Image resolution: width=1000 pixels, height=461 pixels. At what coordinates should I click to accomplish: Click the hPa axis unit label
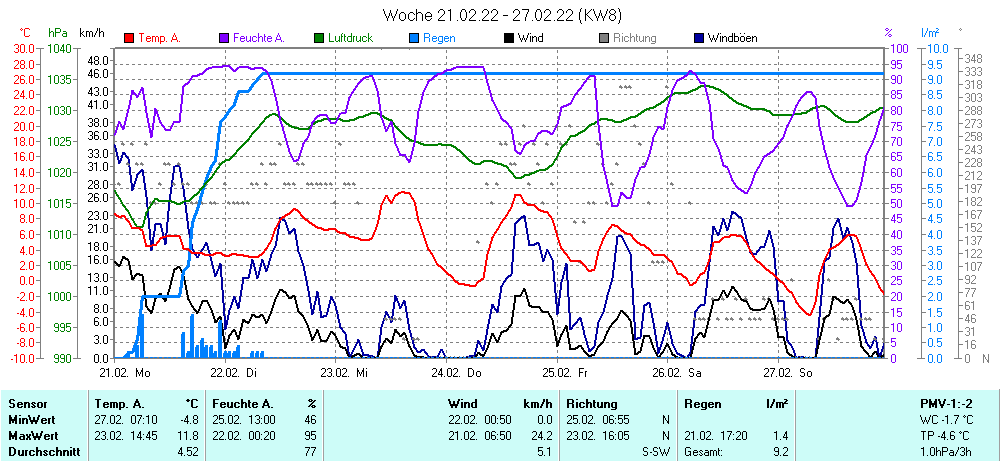coord(59,33)
